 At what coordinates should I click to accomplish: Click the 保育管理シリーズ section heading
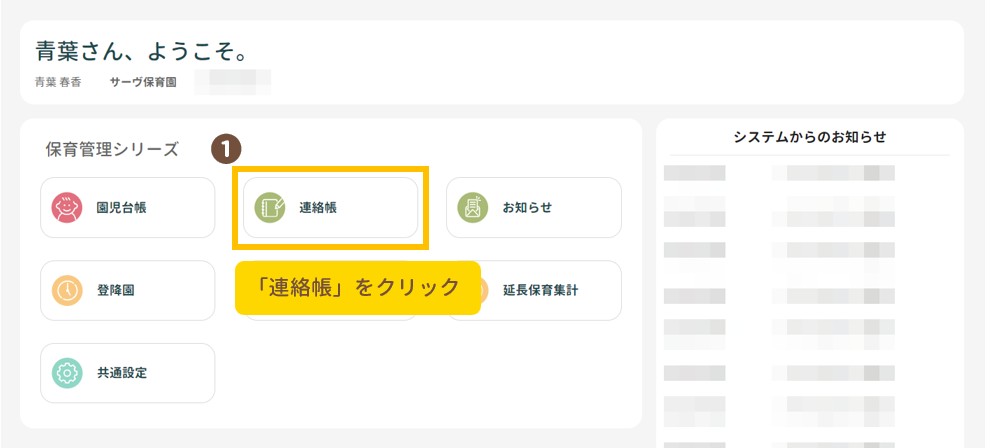pos(112,150)
